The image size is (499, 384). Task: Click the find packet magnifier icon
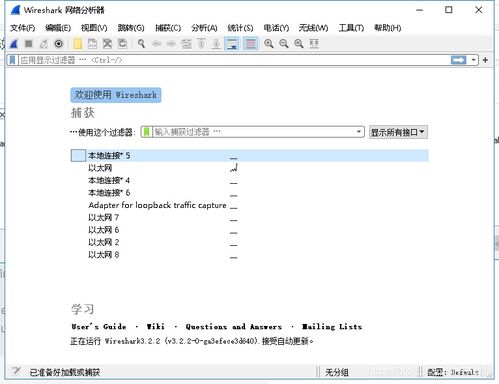click(141, 44)
